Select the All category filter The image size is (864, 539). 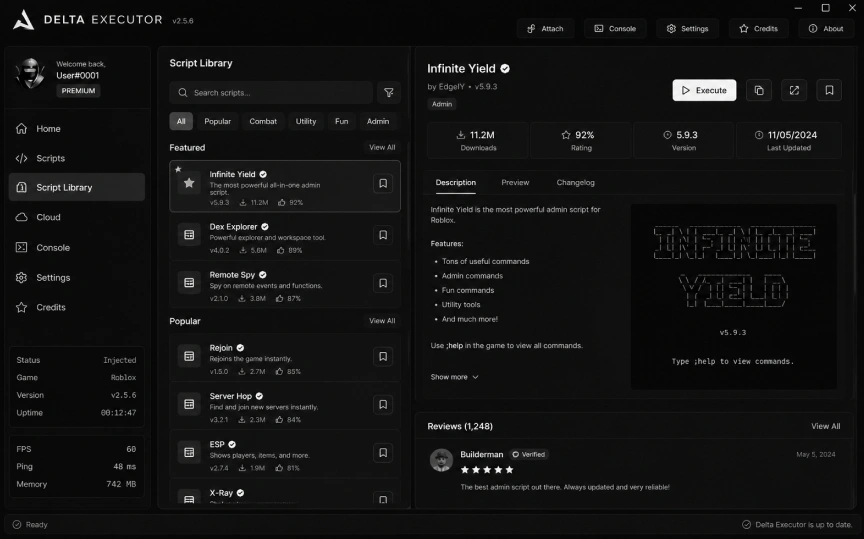(x=181, y=121)
